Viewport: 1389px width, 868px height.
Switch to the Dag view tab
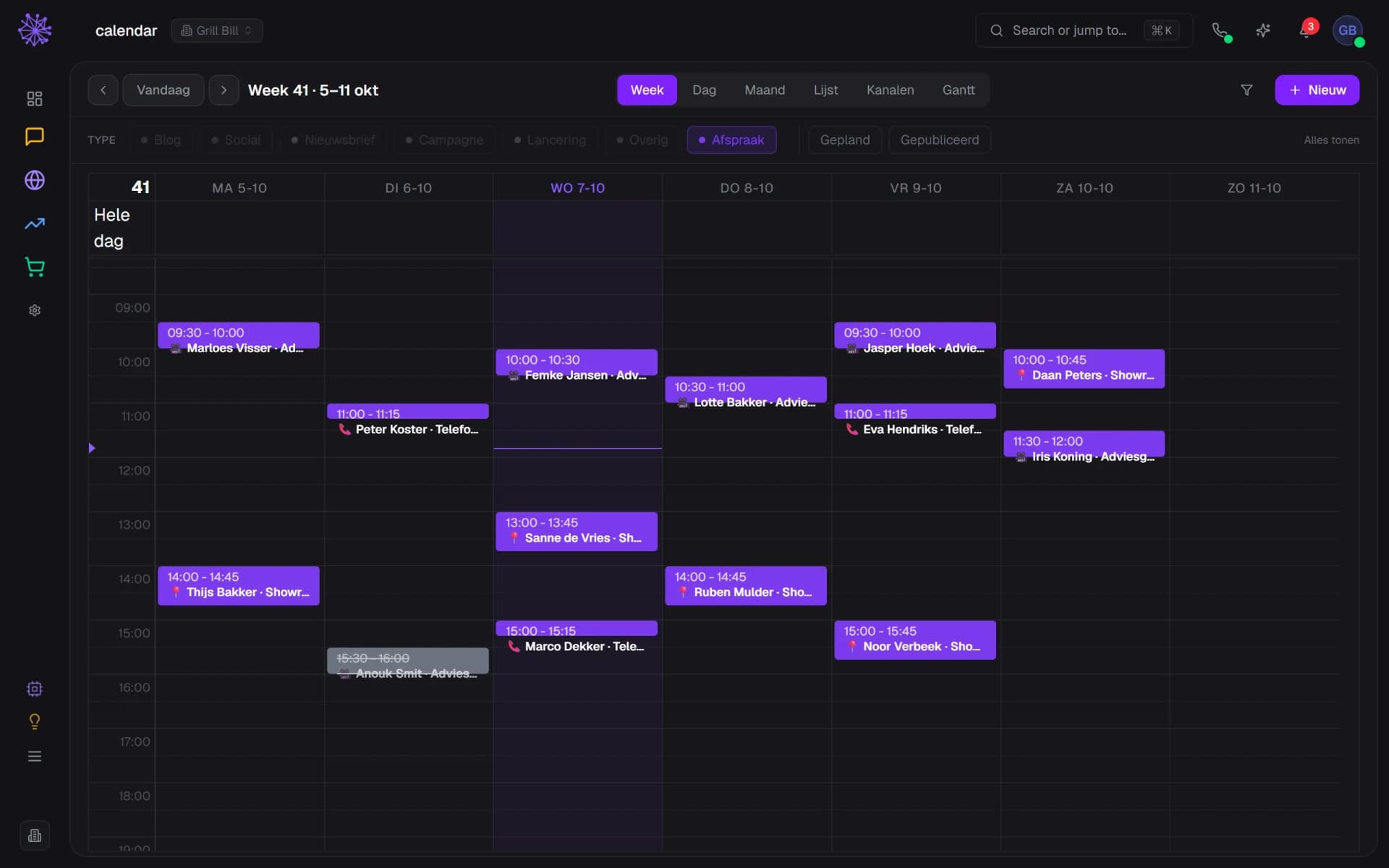pos(704,90)
